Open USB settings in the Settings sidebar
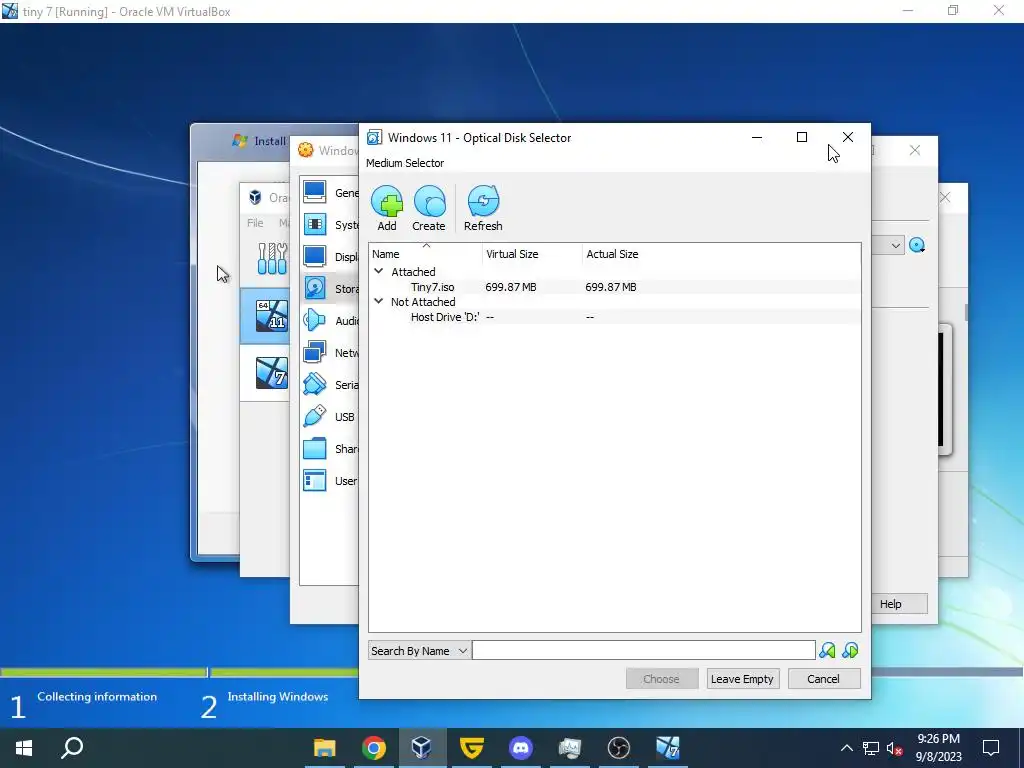Screen dimensions: 1024x768 330,417
